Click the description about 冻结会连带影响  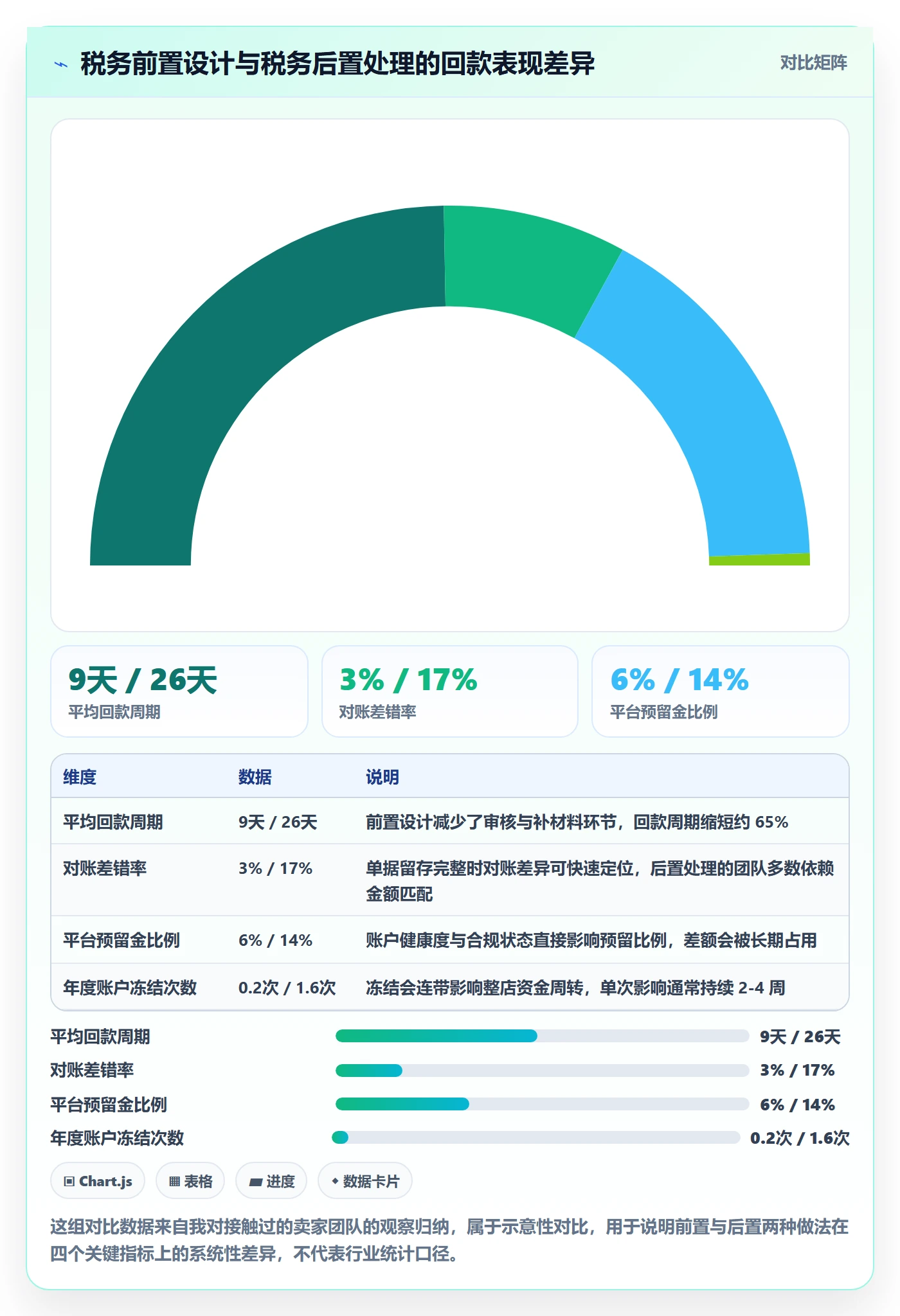[x=575, y=988]
